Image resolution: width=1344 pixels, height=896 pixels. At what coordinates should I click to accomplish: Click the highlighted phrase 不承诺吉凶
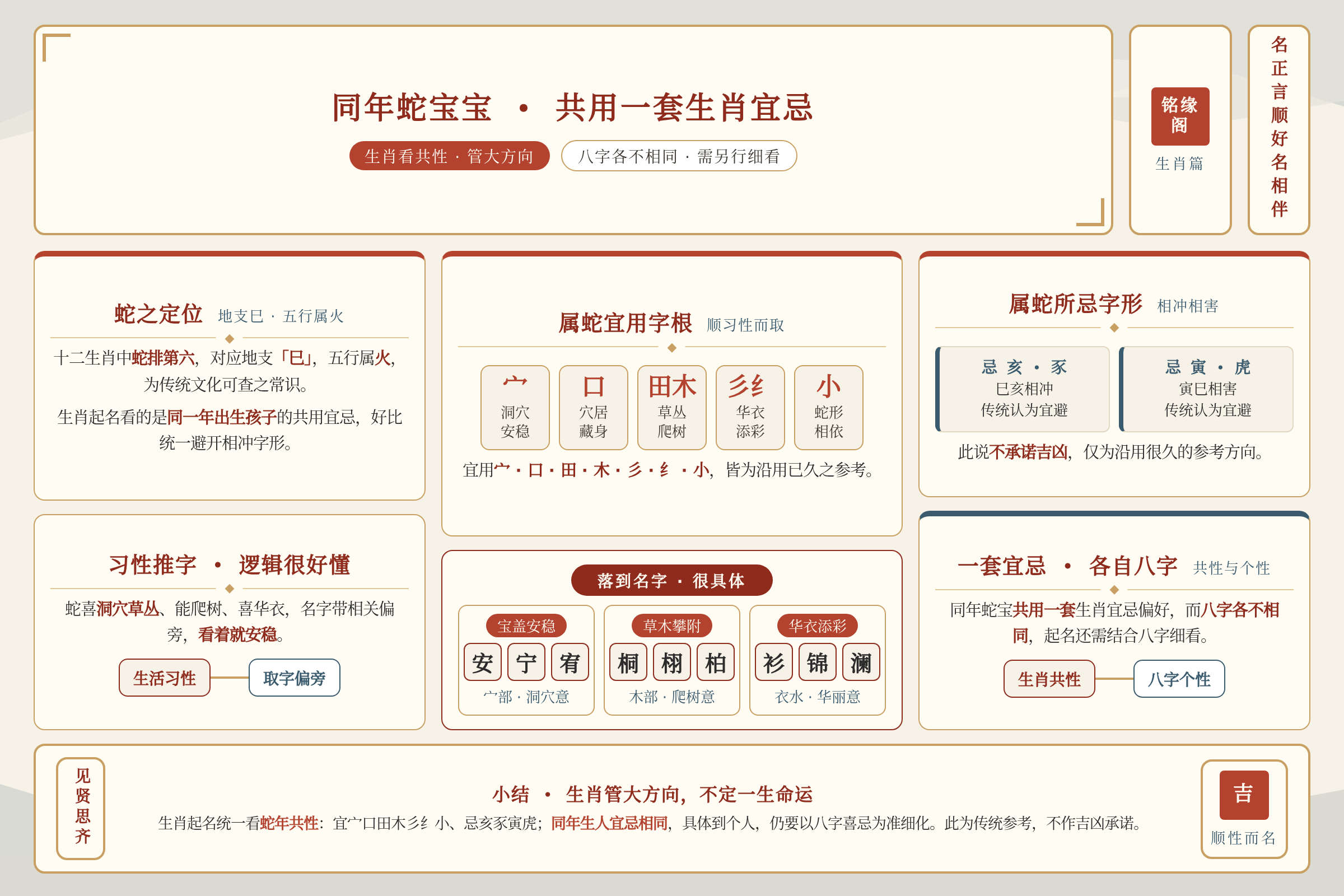[1028, 452]
